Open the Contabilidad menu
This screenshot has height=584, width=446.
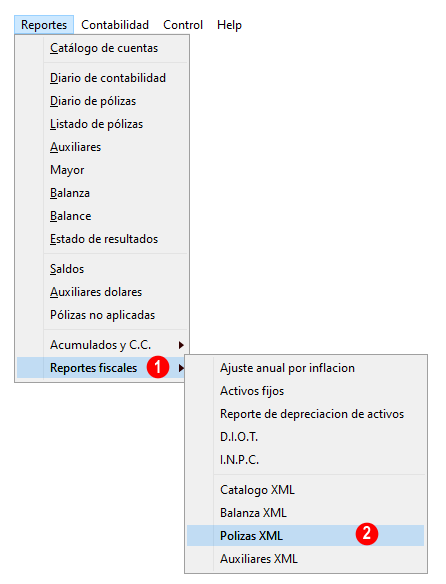click(x=115, y=25)
